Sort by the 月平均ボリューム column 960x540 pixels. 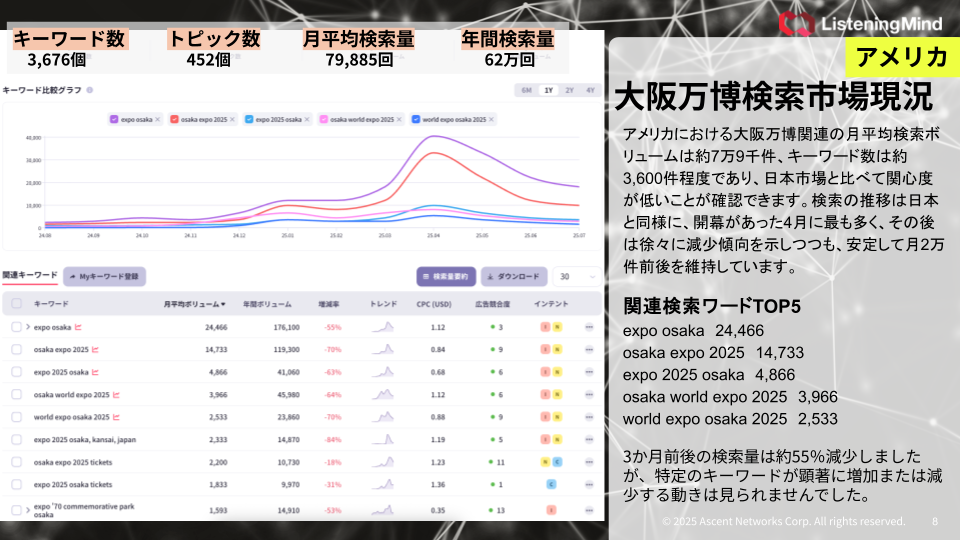click(x=194, y=303)
